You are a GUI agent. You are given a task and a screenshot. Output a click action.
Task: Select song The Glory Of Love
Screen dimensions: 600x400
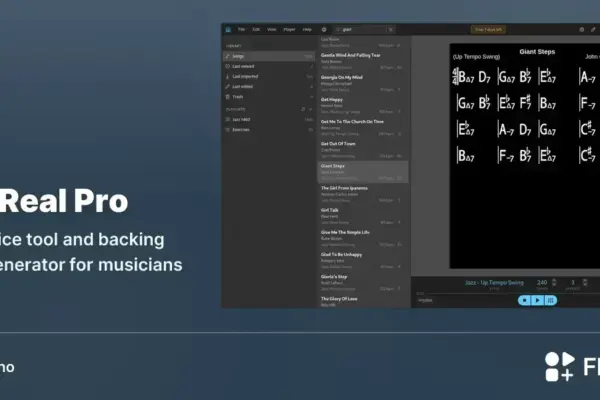tap(363, 302)
